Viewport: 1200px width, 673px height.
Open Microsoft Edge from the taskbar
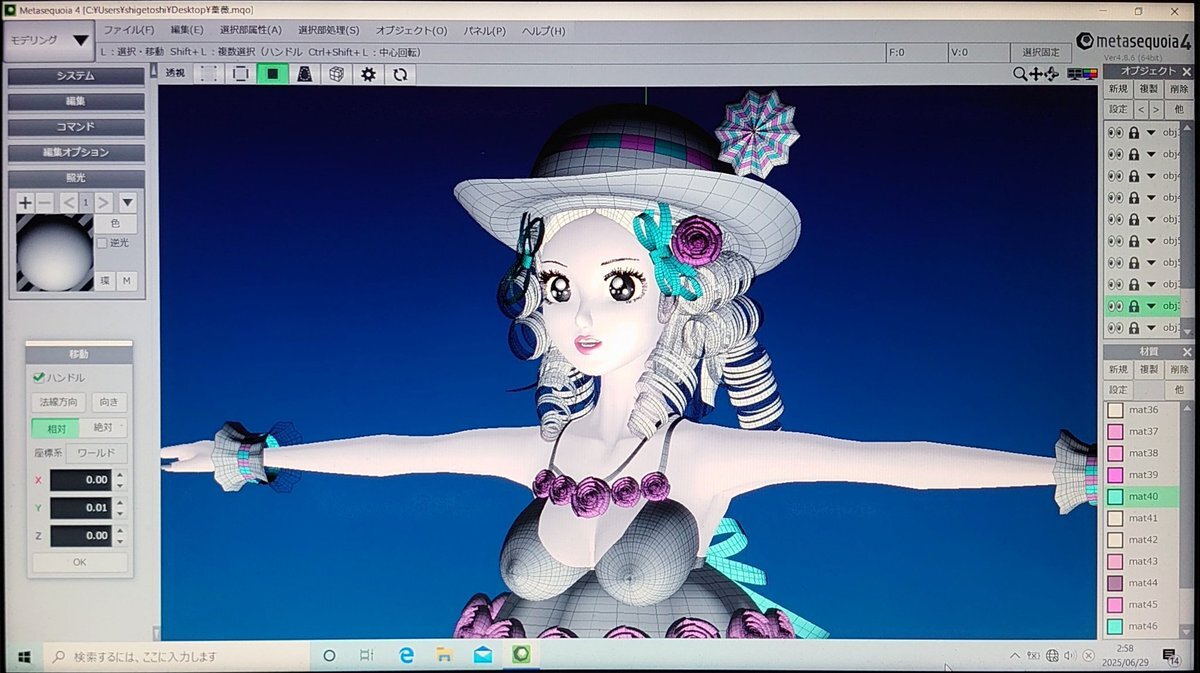406,656
